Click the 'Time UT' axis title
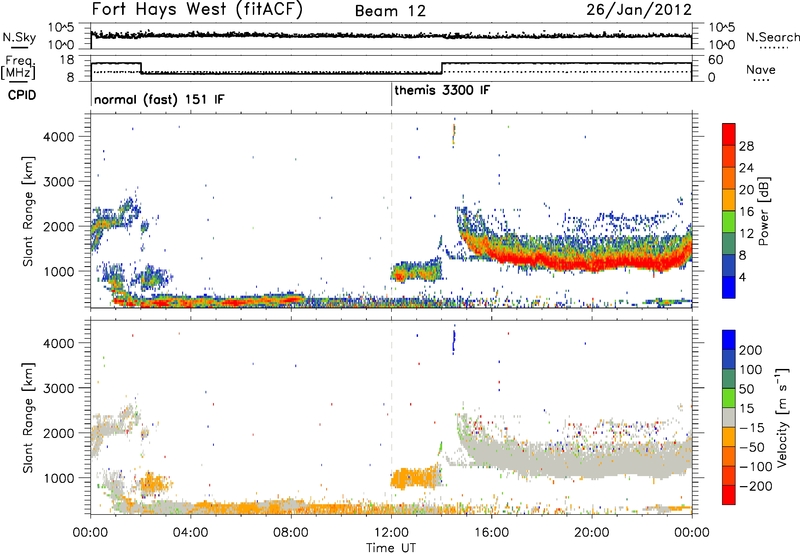Viewport: 800px width, 554px height. point(391,548)
